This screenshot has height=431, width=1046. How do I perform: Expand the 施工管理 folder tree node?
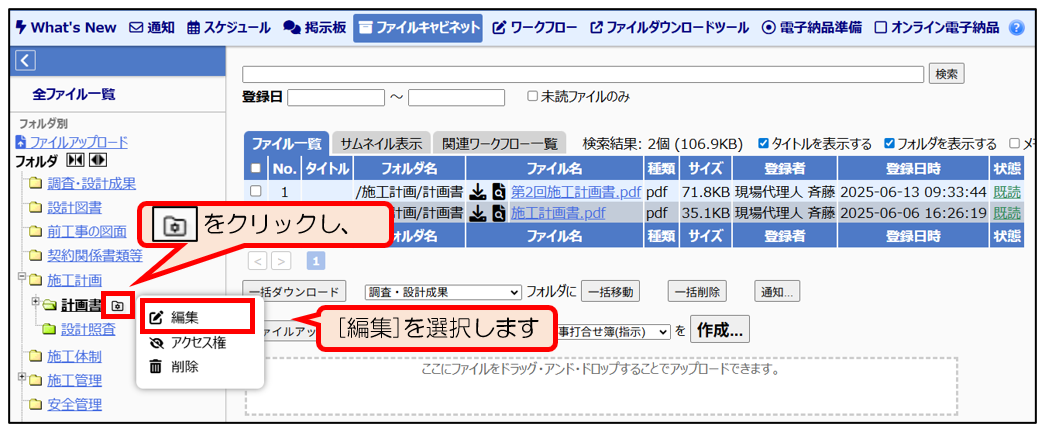(x=22, y=379)
